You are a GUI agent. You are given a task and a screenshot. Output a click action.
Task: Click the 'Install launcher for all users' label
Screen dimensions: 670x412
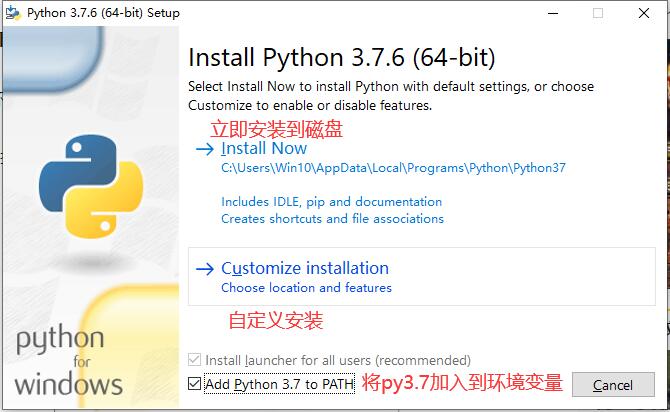(338, 360)
